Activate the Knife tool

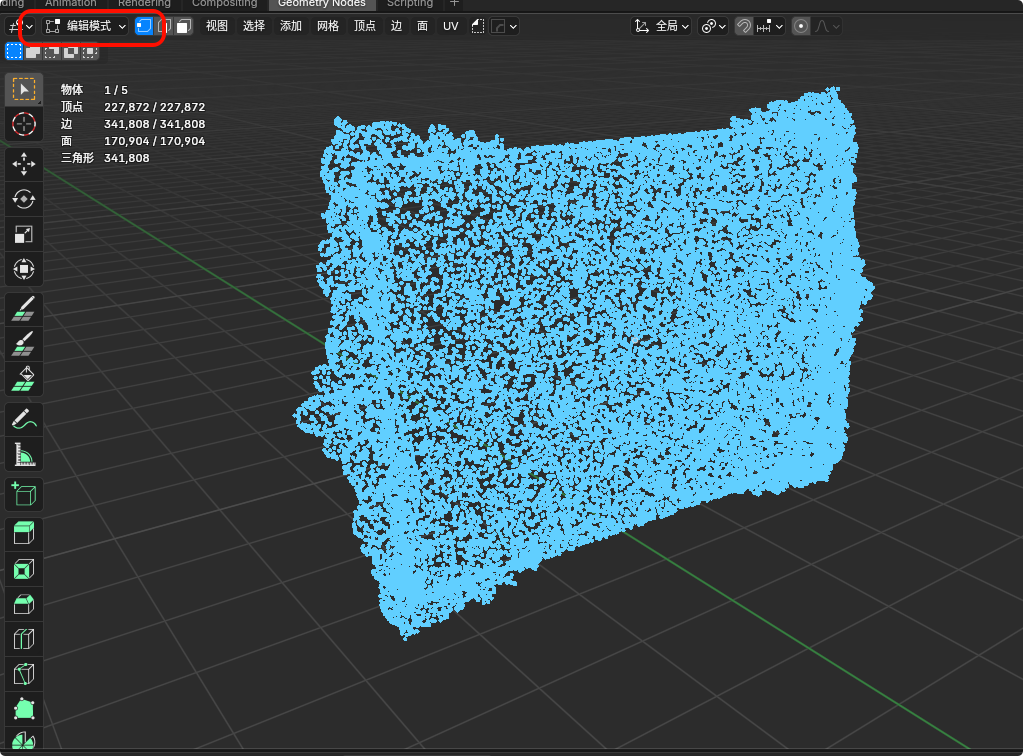pyautogui.click(x=23, y=674)
